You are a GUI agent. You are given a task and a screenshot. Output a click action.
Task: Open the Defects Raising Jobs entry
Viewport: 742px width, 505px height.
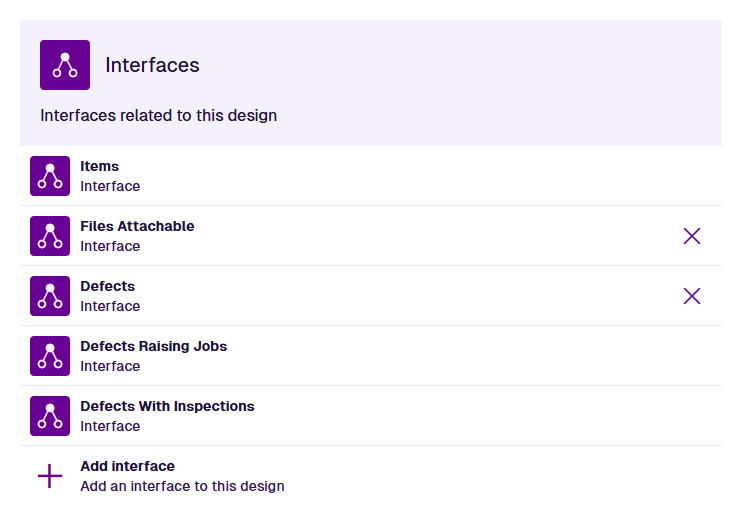(x=153, y=347)
